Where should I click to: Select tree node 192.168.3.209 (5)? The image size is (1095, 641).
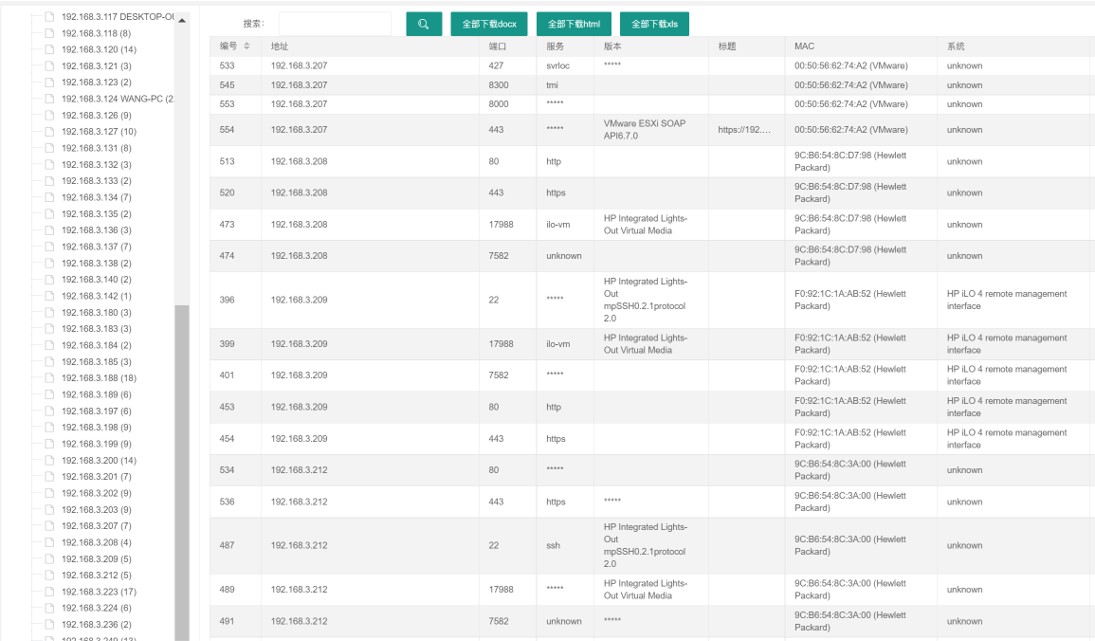(x=96, y=559)
